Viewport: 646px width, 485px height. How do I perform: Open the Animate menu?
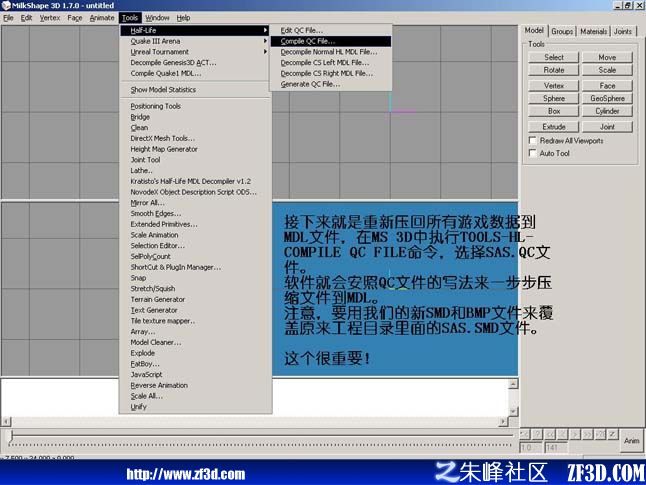point(102,18)
